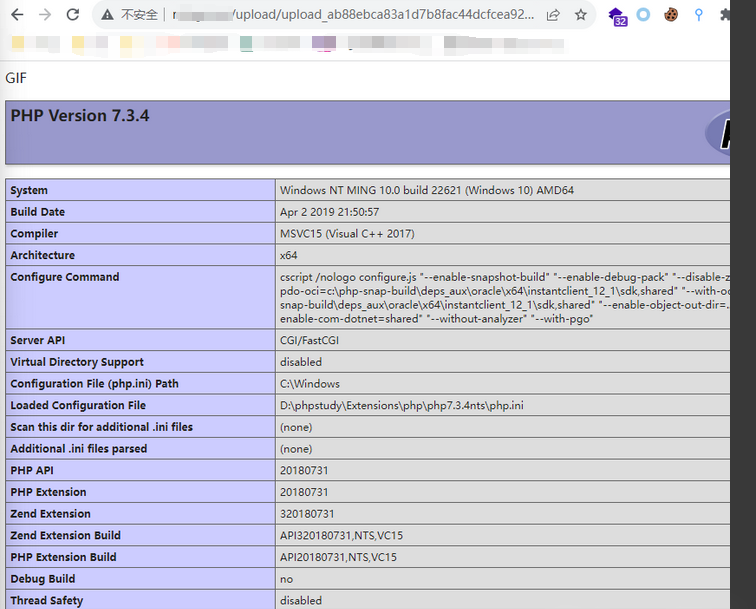
Task: Open the extensions puzzle piece icon
Action: point(725,15)
